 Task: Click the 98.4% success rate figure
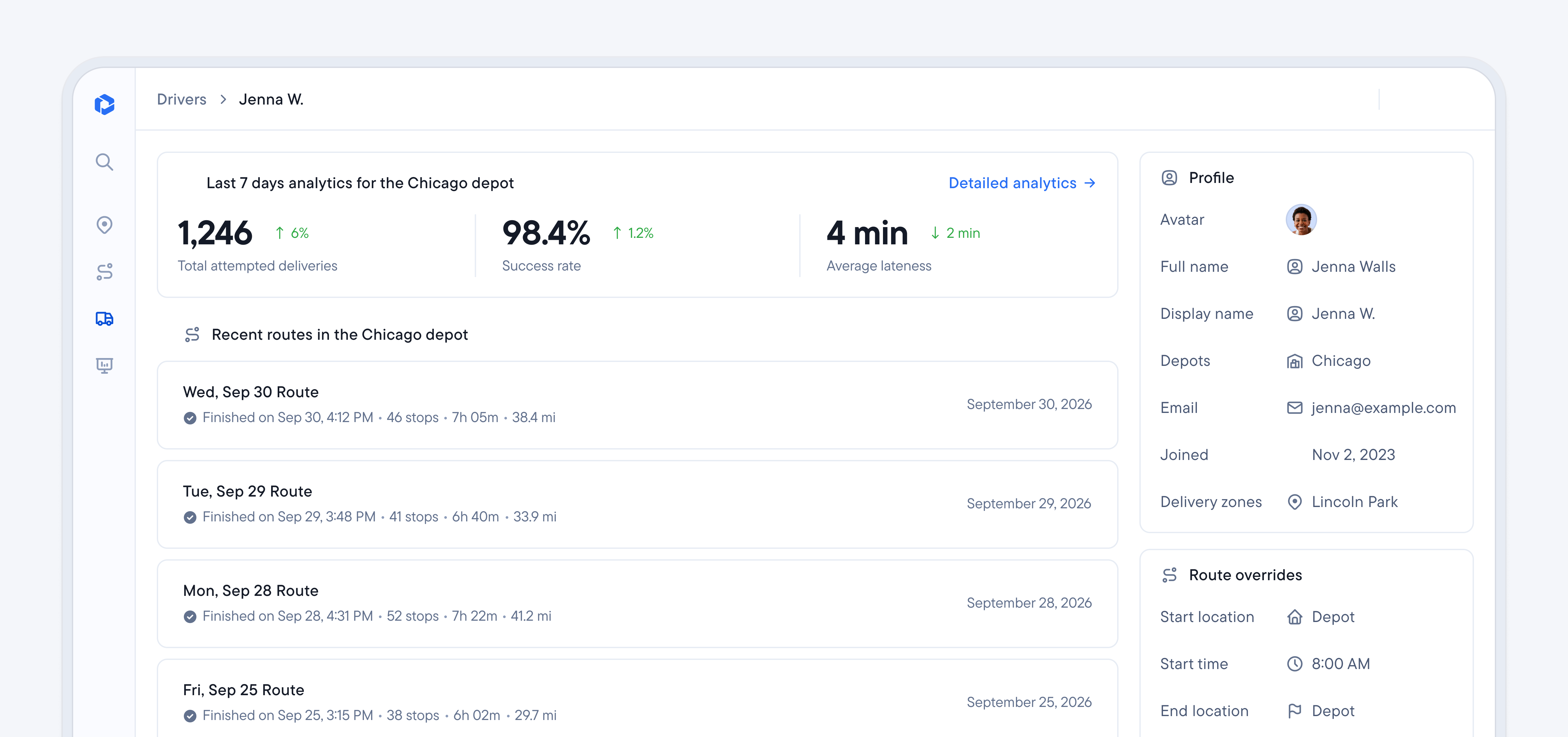[x=546, y=233]
